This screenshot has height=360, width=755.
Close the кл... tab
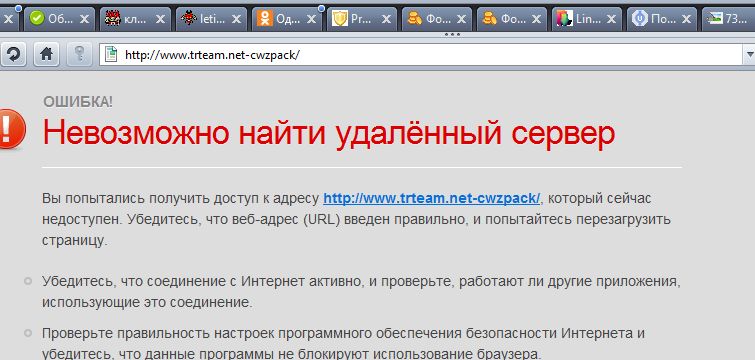tap(160, 19)
